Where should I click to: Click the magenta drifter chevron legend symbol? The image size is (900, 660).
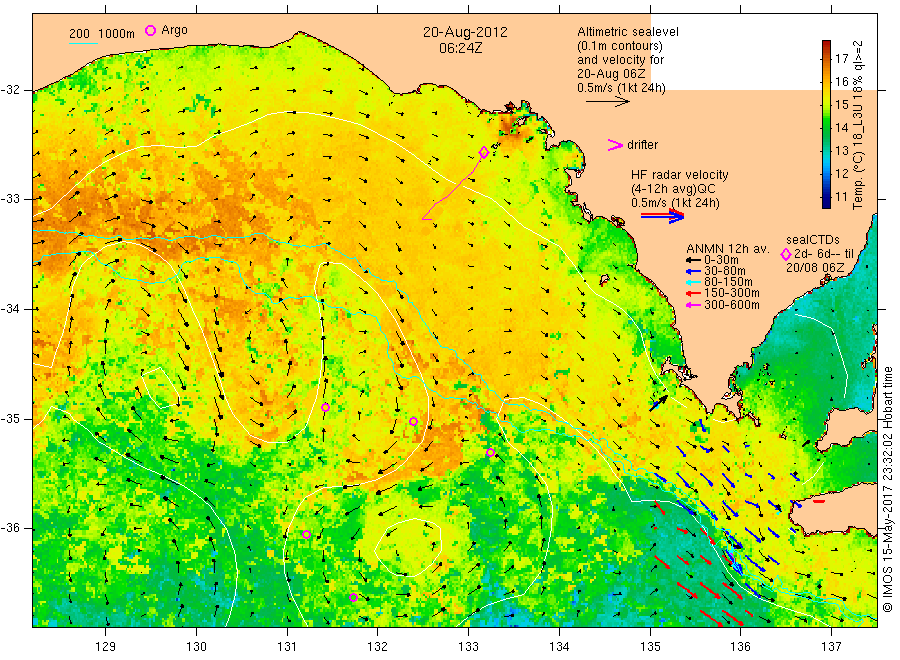point(615,145)
